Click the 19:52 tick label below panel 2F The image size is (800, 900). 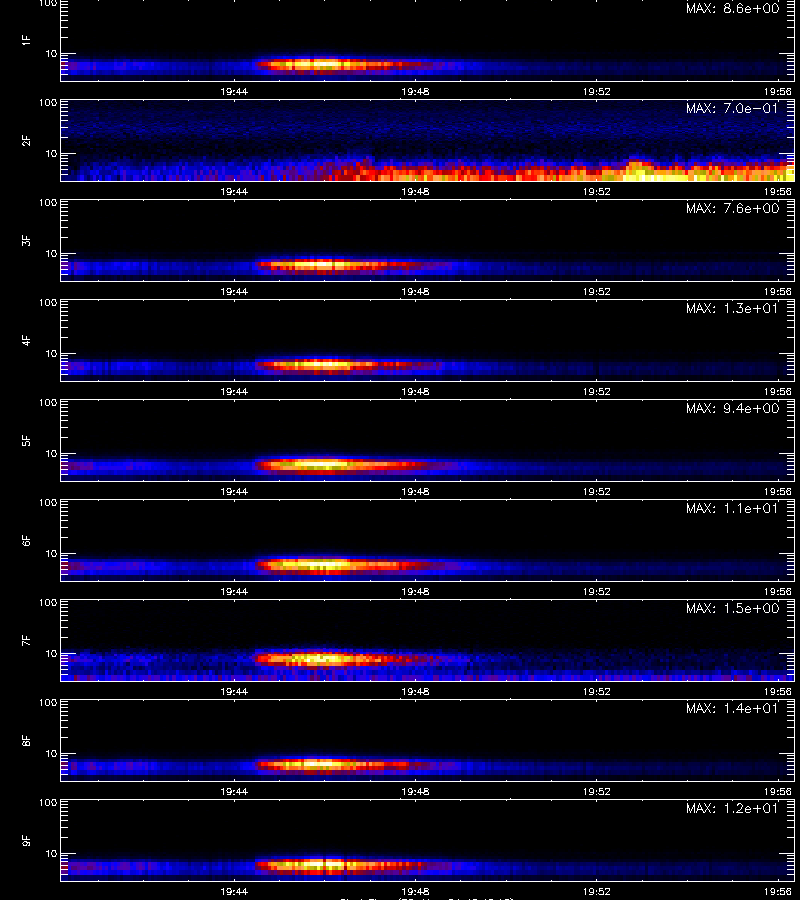pos(596,192)
